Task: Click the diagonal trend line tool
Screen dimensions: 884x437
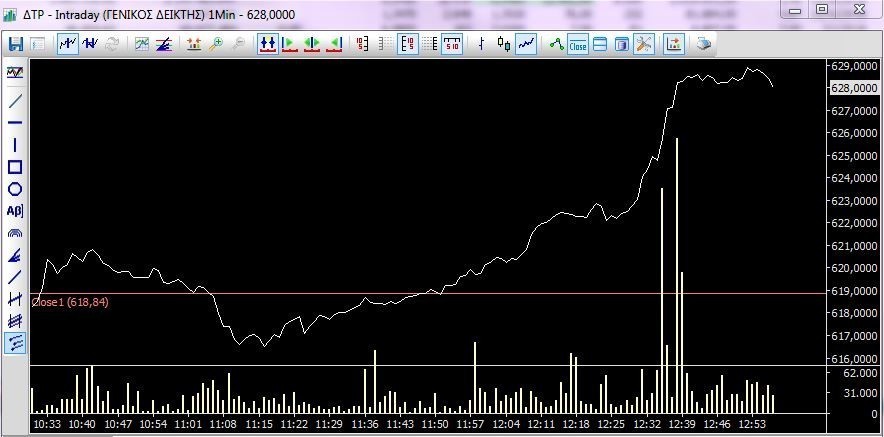Action: (15, 101)
